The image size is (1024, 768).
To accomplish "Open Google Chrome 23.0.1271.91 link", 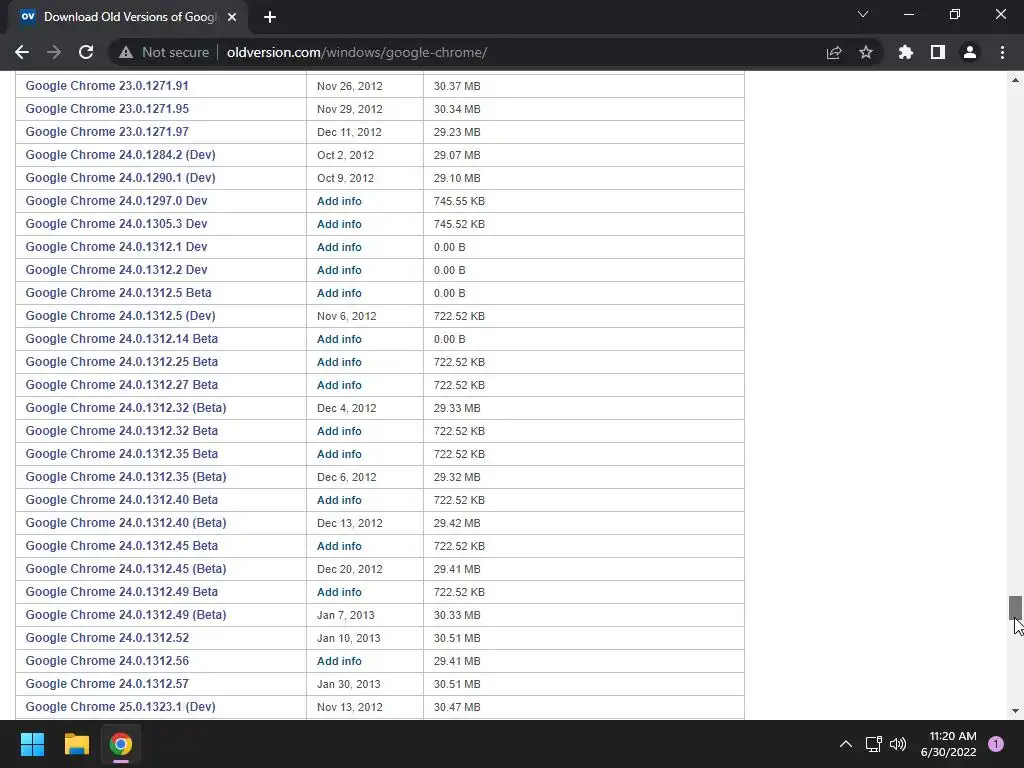I will tap(107, 86).
